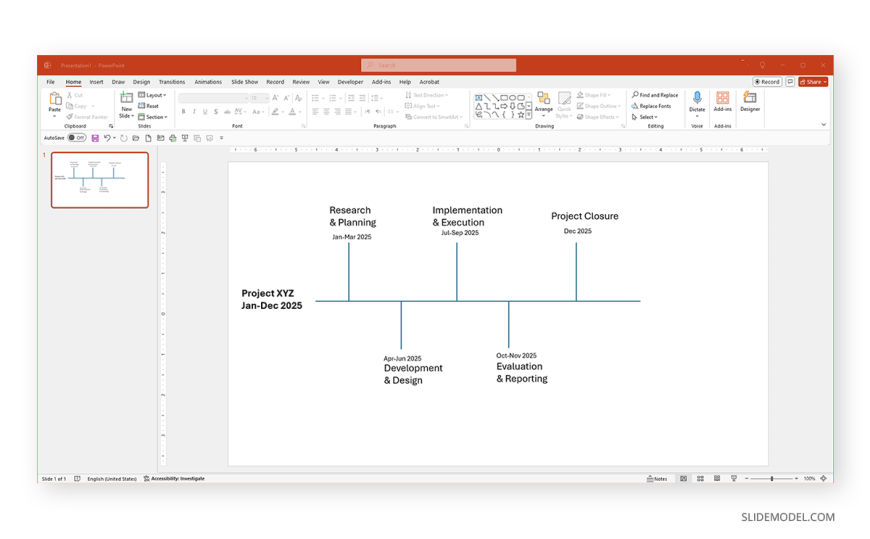
Task: Open the Layout dropdown
Action: [153, 95]
